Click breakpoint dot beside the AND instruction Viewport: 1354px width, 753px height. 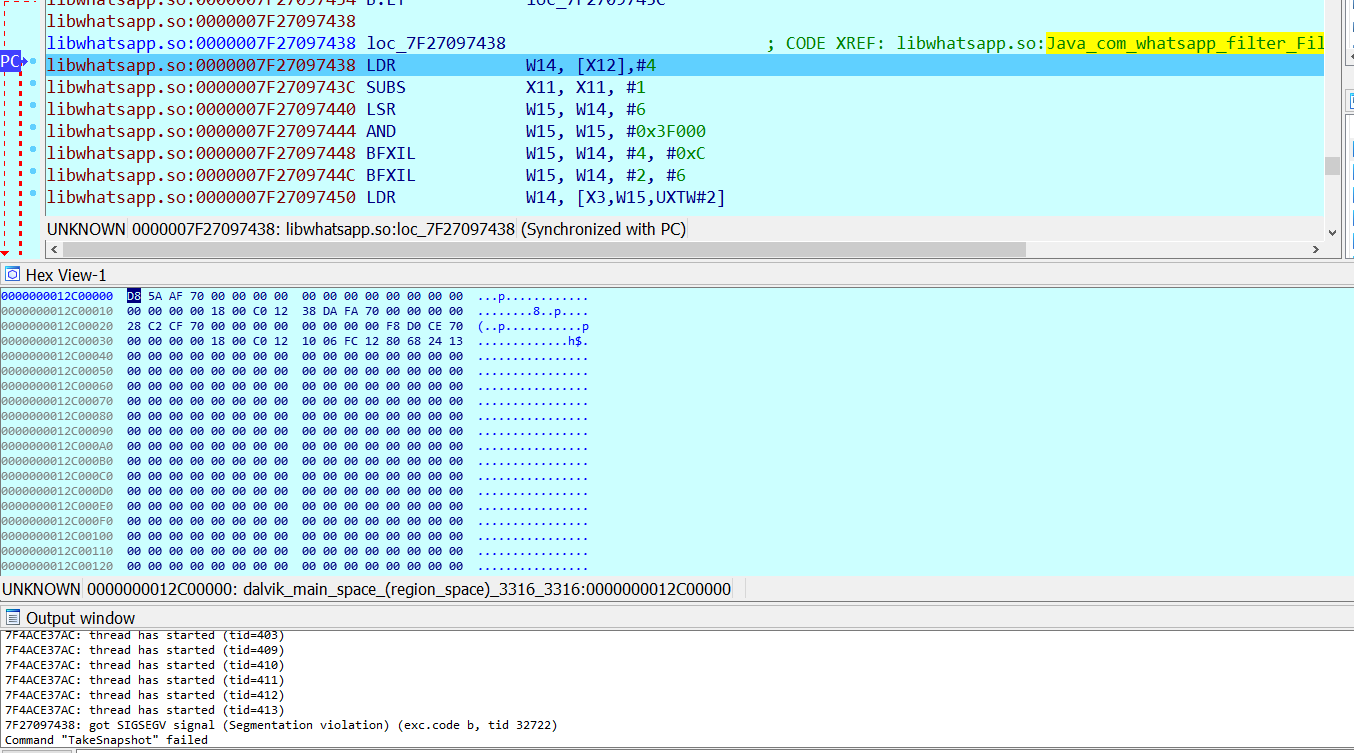click(x=33, y=131)
